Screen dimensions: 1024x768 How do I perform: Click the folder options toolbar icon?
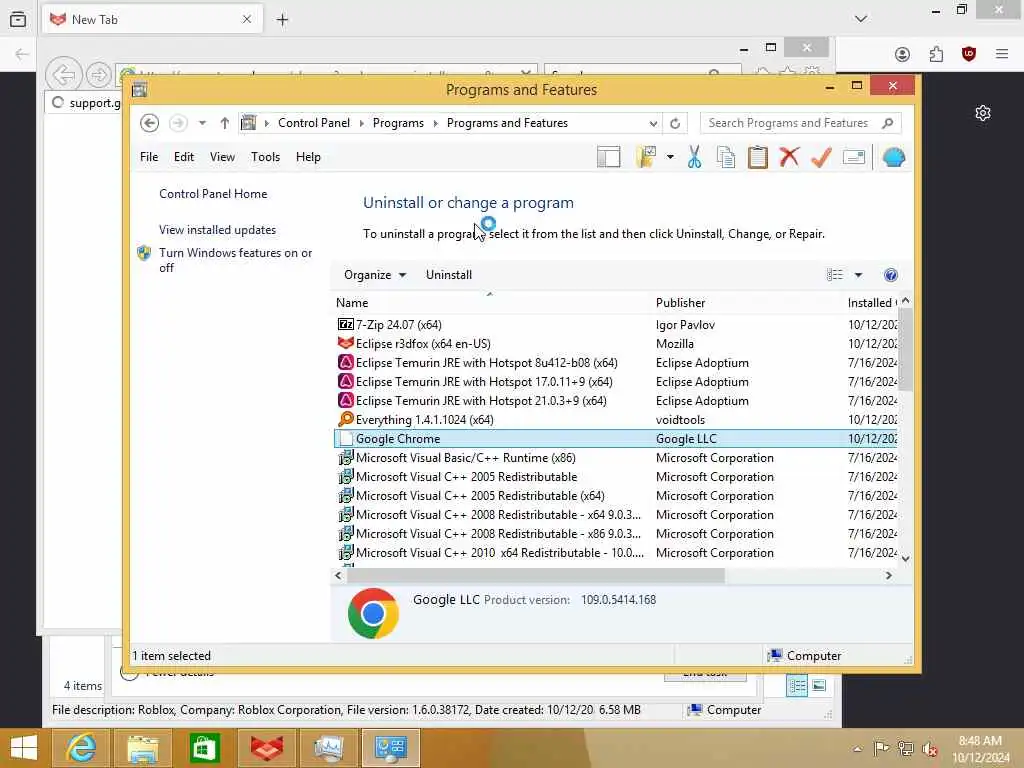click(x=646, y=157)
